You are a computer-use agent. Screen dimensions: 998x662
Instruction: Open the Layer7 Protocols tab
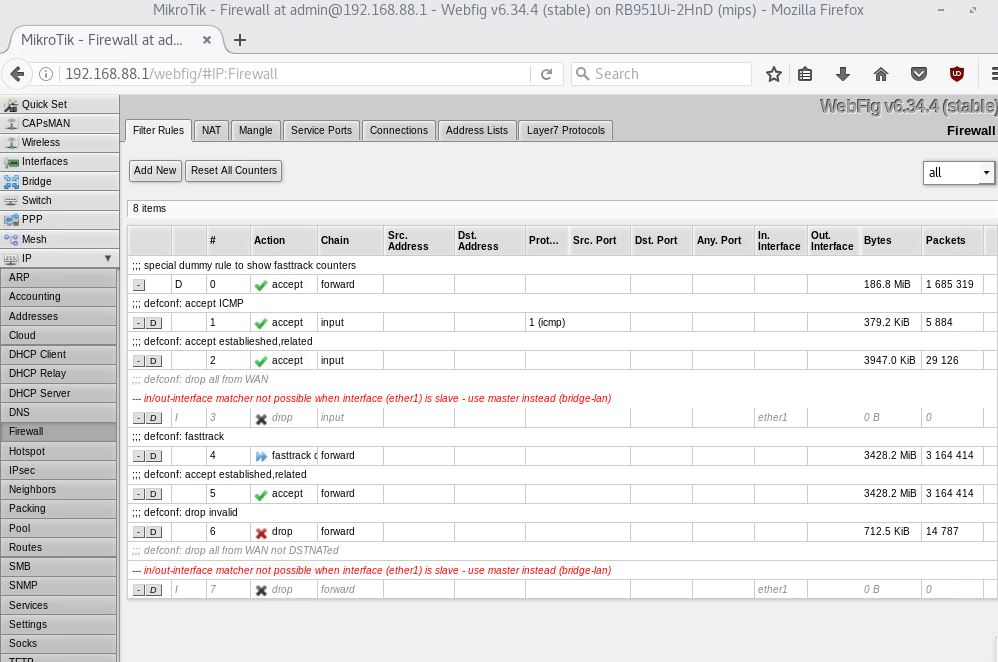pos(566,130)
